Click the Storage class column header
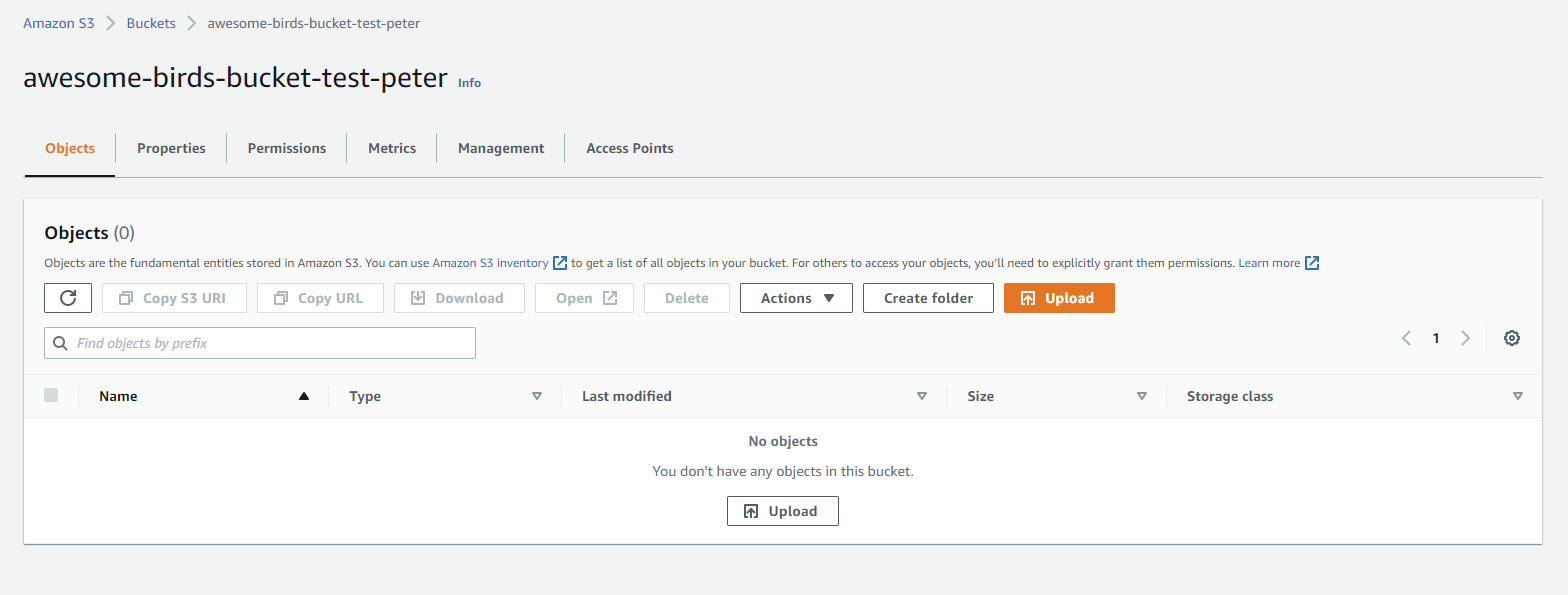This screenshot has height=595, width=1568. pyautogui.click(x=1230, y=396)
